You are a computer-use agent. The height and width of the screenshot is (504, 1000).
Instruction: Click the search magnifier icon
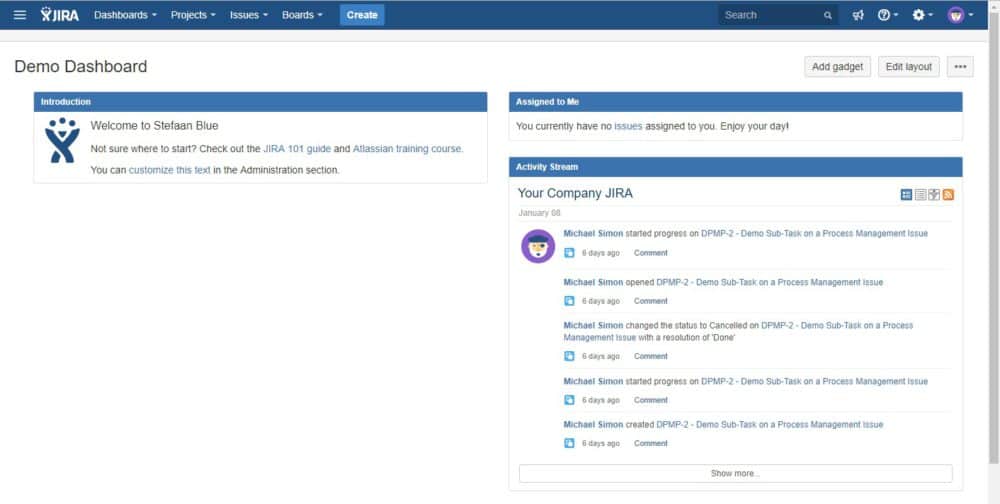pyautogui.click(x=828, y=15)
